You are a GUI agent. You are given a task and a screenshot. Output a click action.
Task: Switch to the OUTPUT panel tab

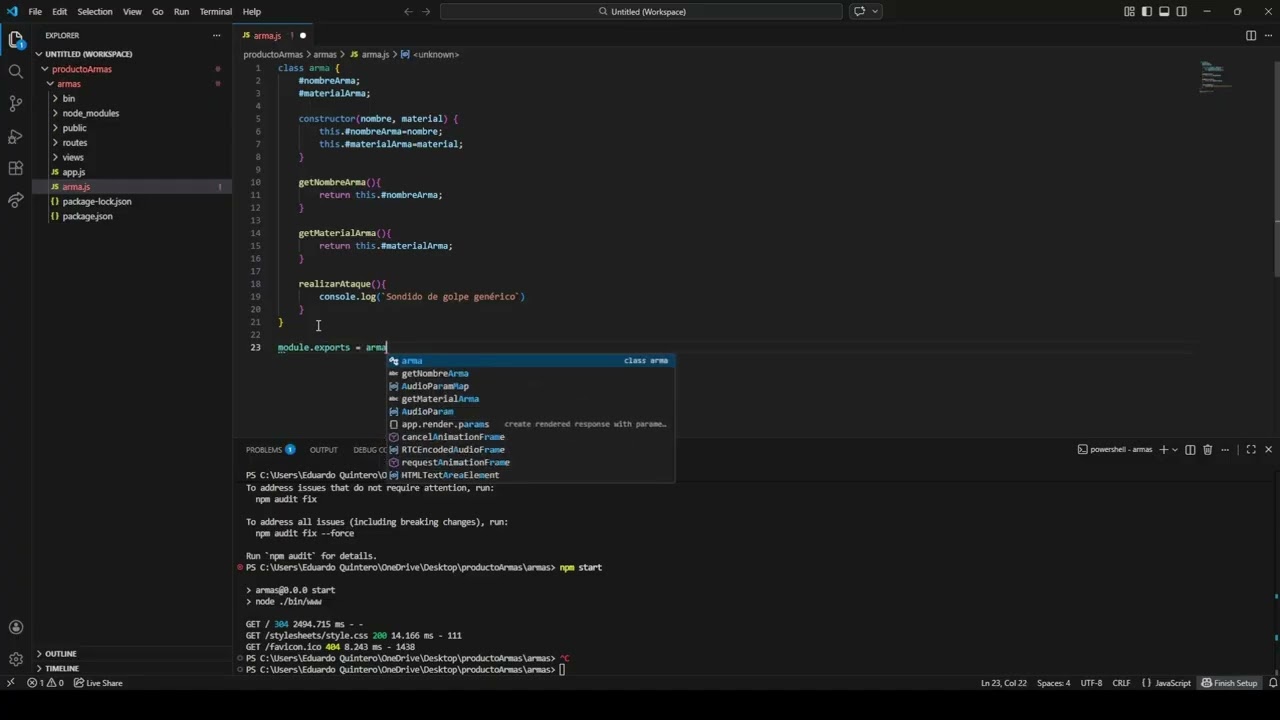(323, 450)
